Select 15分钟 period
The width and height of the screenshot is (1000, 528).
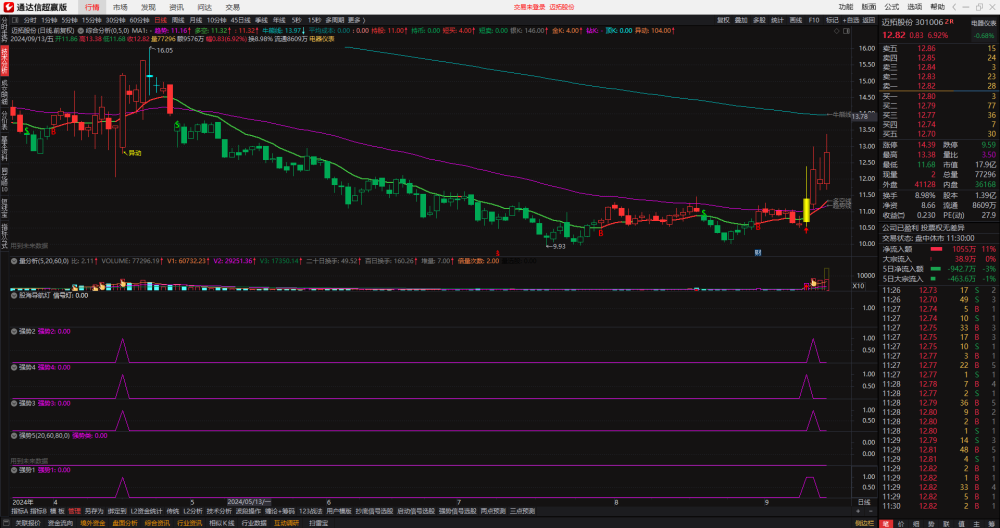(x=91, y=20)
